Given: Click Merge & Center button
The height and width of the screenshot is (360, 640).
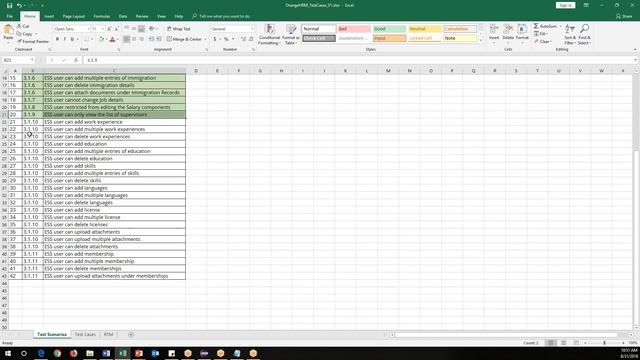Looking at the screenshot, I should [x=184, y=39].
